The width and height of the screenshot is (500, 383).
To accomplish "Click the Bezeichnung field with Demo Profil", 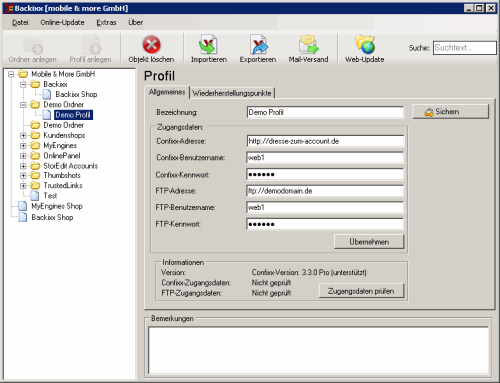I will coord(325,112).
